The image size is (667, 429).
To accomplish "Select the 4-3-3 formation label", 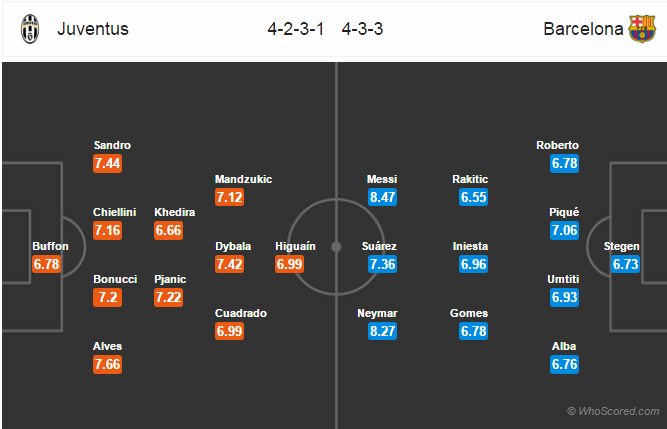I will 362,29.
